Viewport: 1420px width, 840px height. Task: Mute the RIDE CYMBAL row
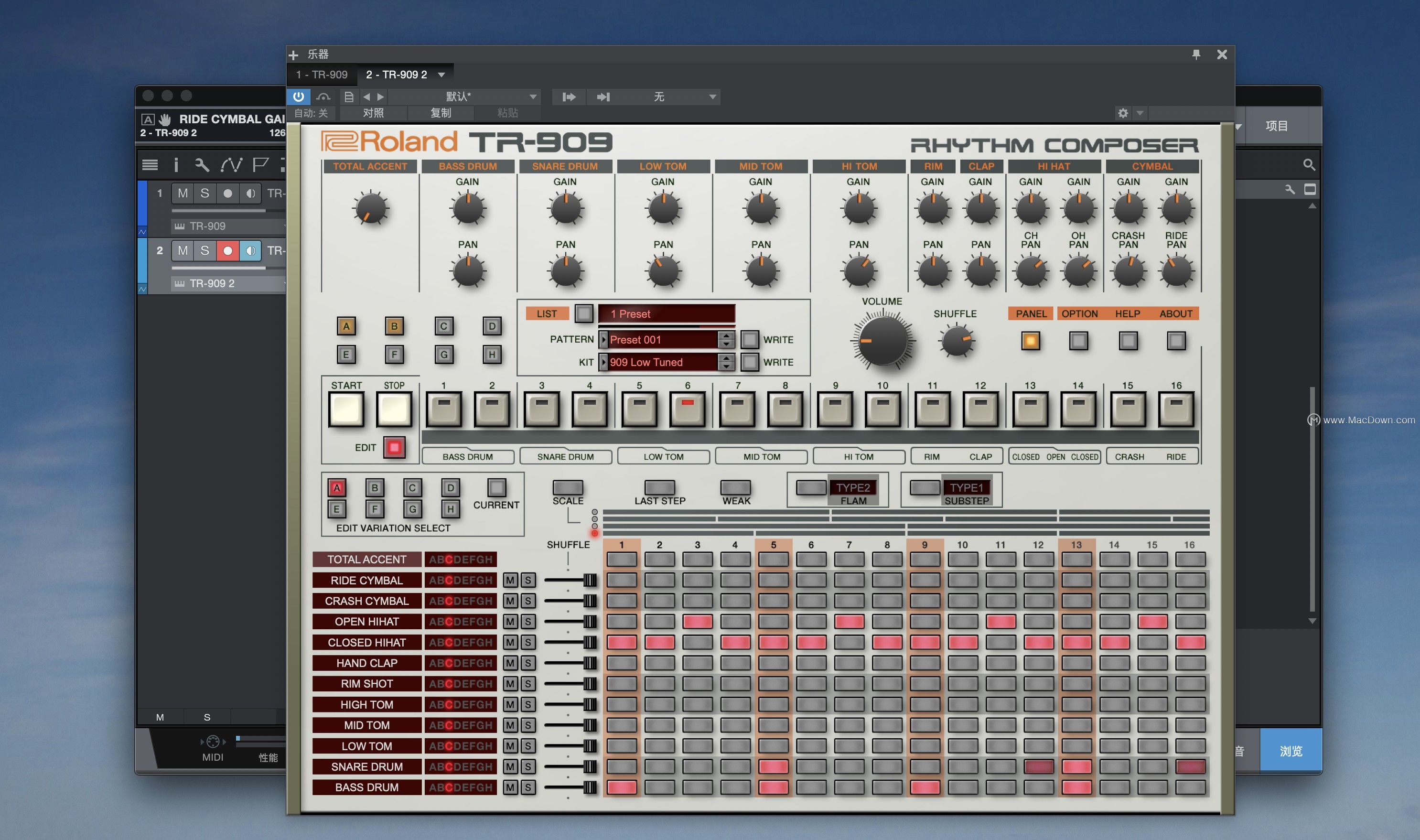point(510,580)
